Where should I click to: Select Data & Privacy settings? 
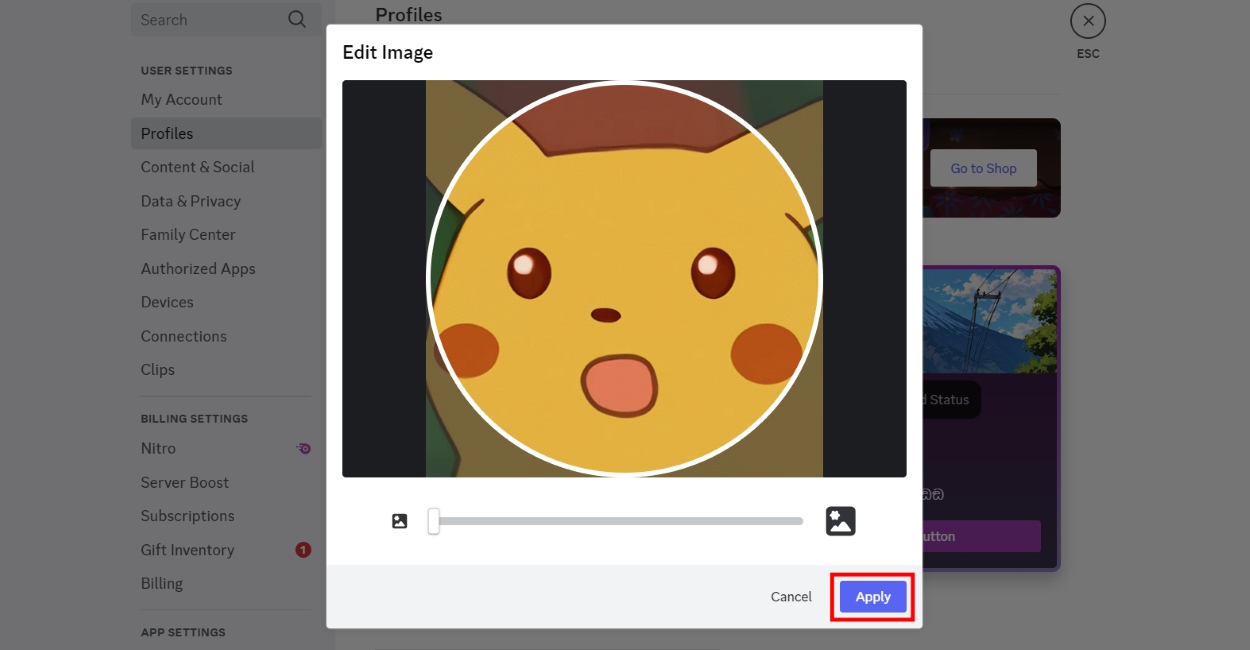190,200
